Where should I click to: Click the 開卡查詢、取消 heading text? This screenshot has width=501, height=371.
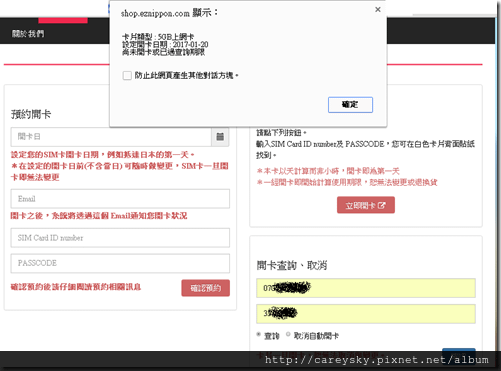point(292,266)
